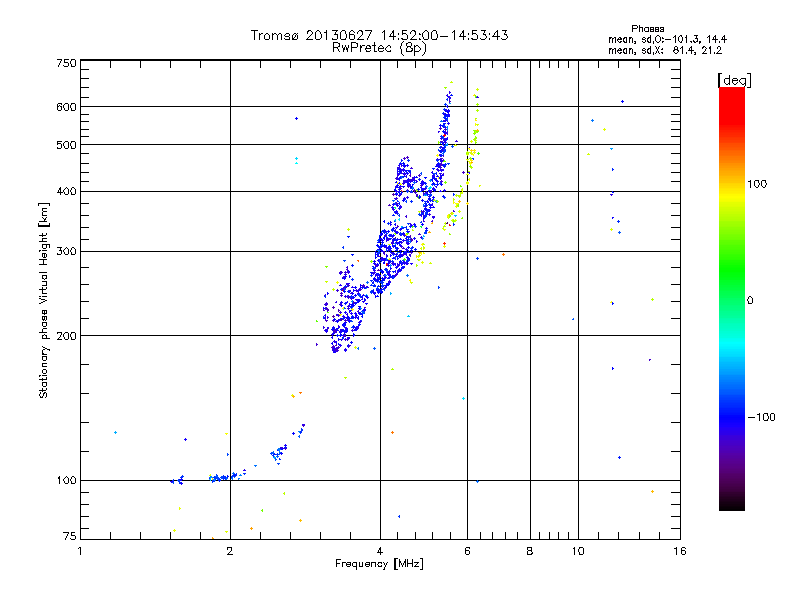This screenshot has height=600, width=800.
Task: Click the phase colorbar gradient
Action: (732, 298)
